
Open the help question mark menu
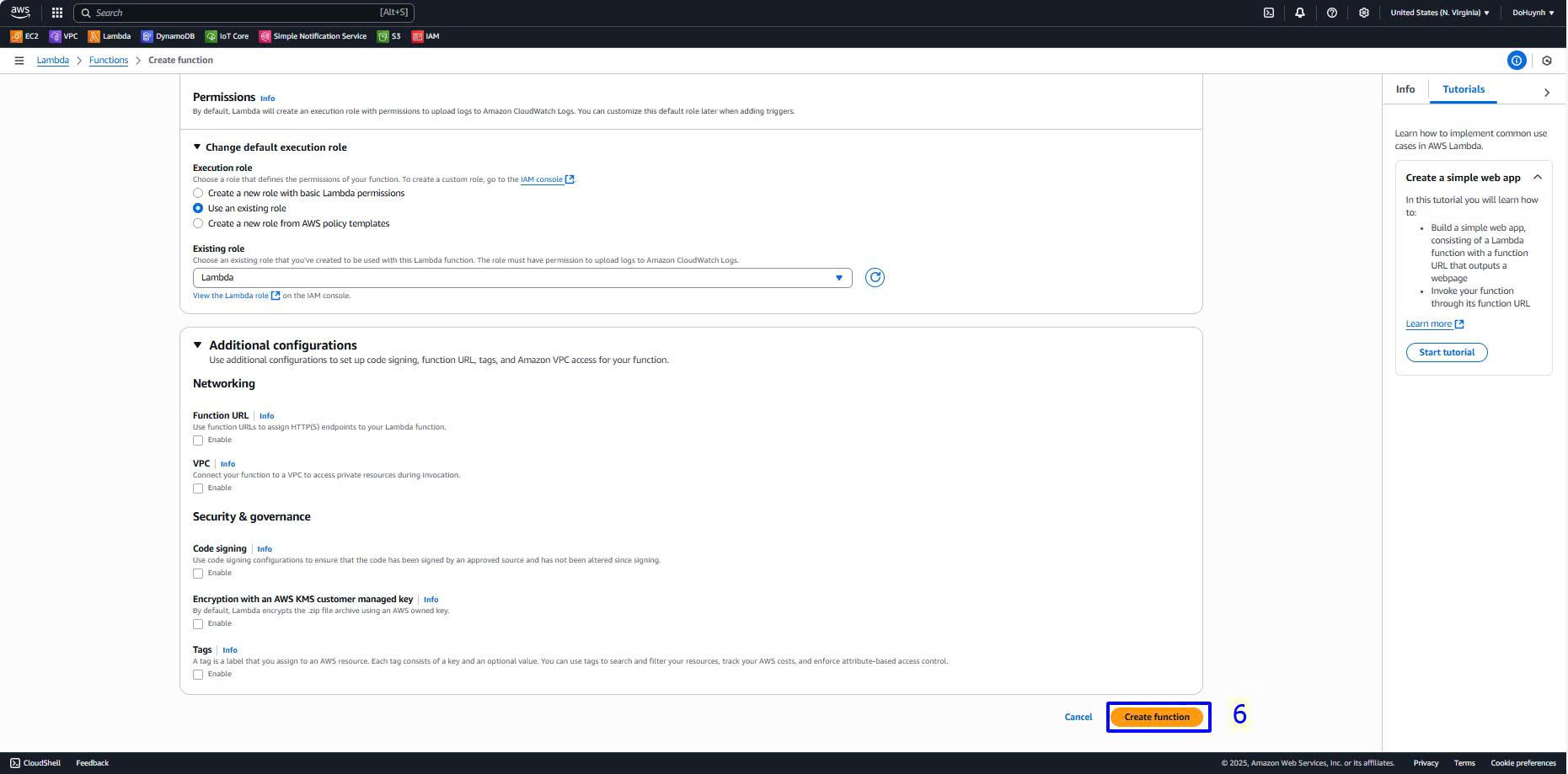click(1331, 13)
